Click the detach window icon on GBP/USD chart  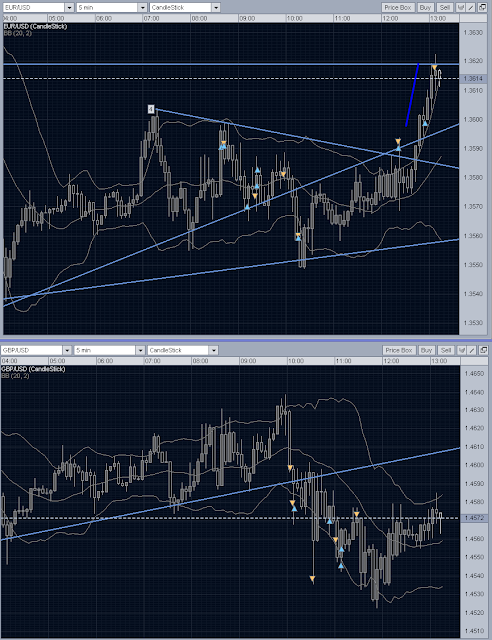(x=483, y=350)
